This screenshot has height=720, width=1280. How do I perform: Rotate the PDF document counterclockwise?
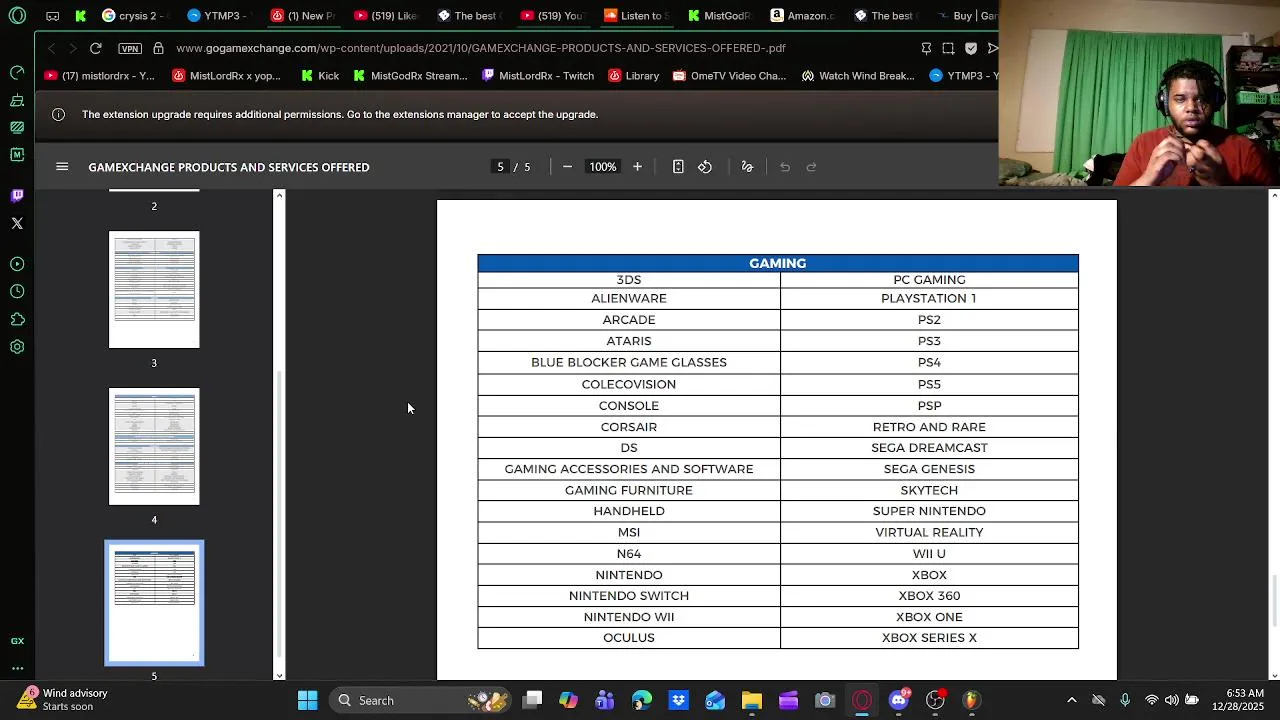tap(705, 167)
